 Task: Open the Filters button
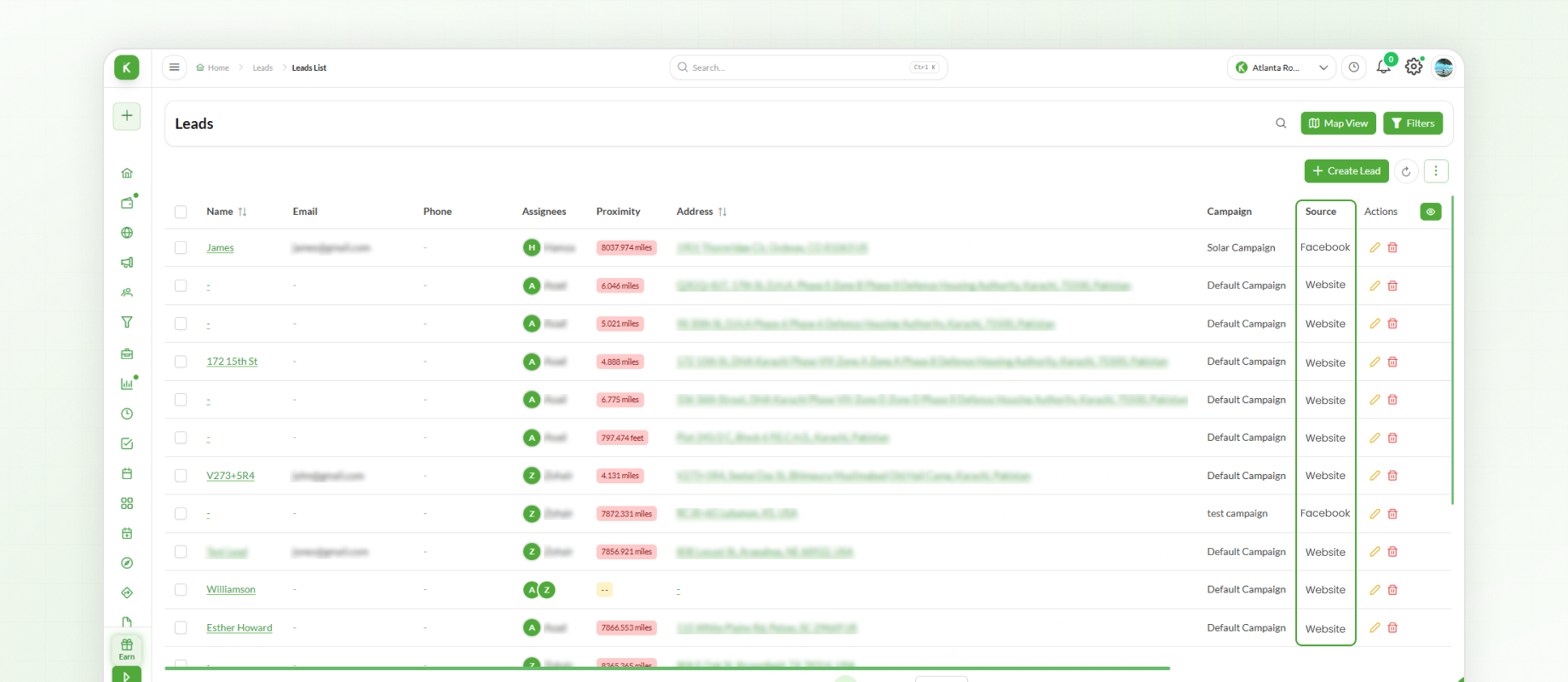point(1413,124)
